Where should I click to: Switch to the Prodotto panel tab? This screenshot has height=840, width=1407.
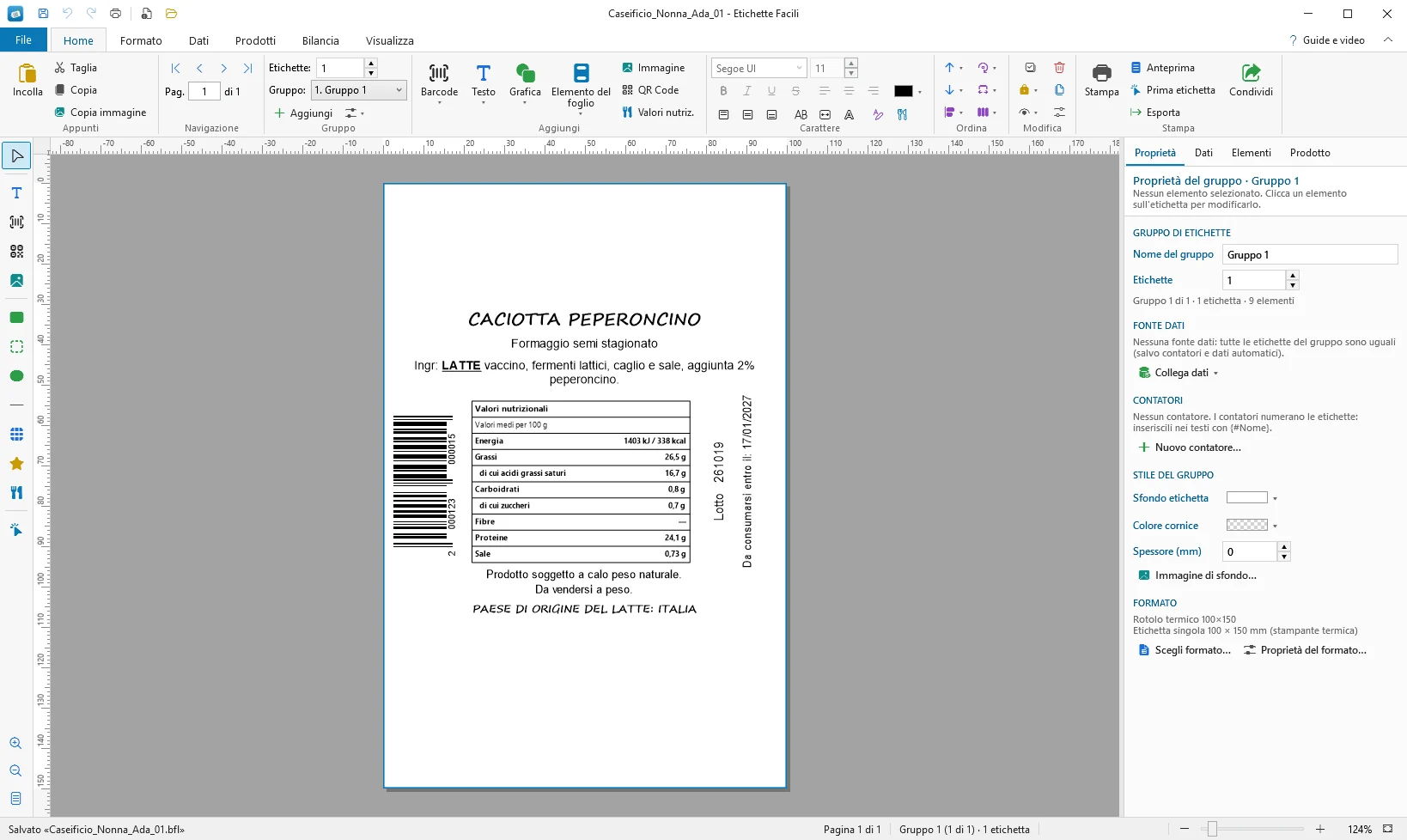pyautogui.click(x=1310, y=153)
